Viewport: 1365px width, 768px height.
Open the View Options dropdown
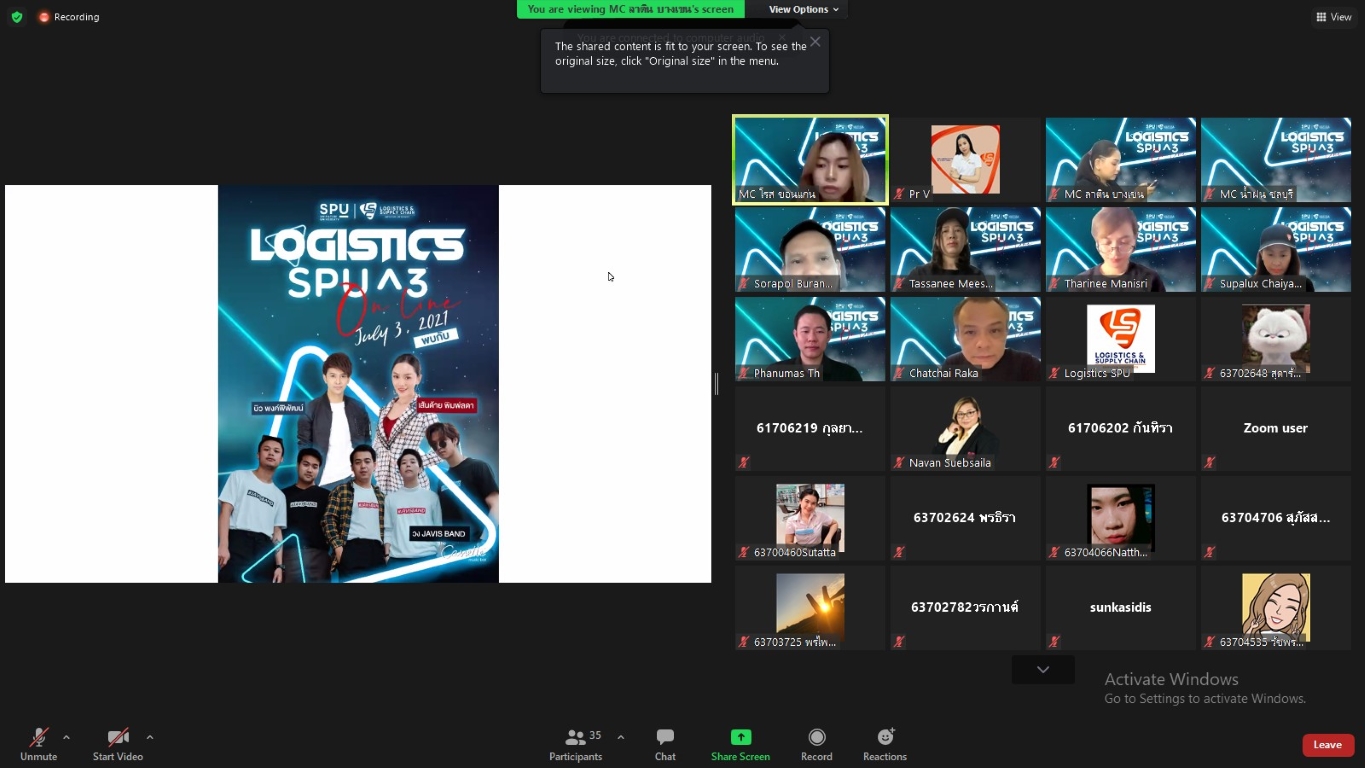tap(803, 9)
